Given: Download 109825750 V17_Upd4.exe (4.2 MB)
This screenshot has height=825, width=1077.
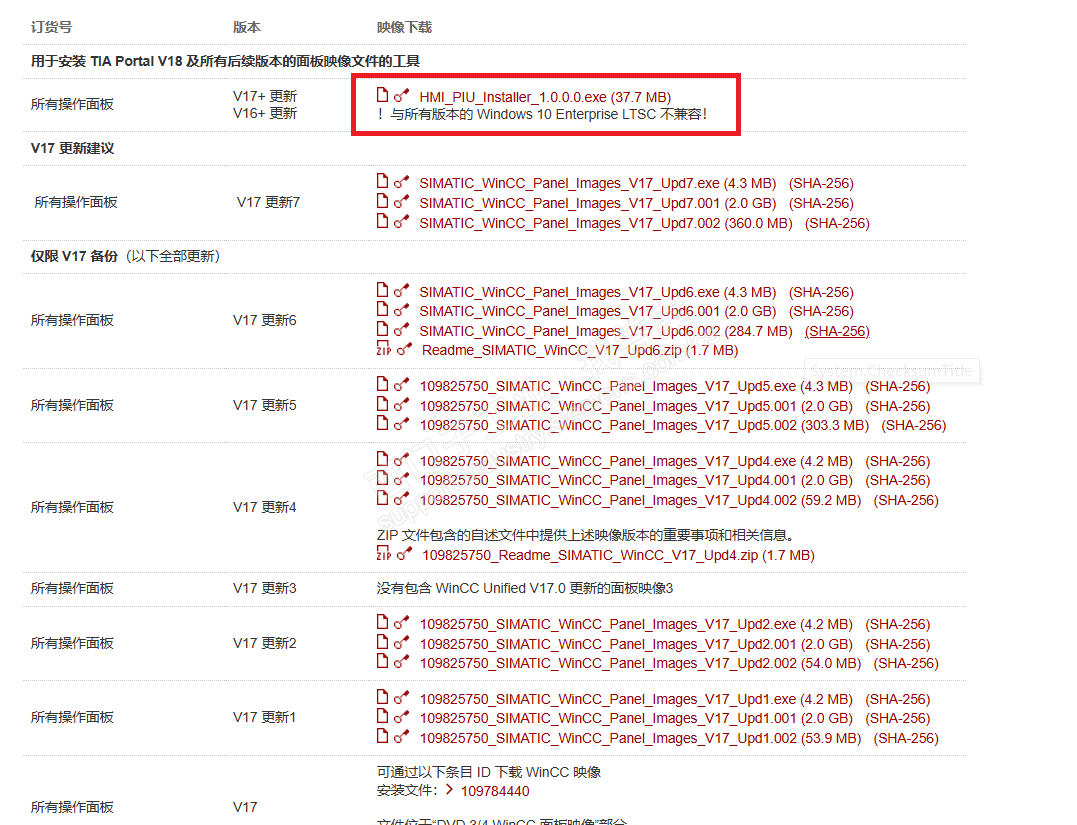Looking at the screenshot, I should click(x=636, y=461).
